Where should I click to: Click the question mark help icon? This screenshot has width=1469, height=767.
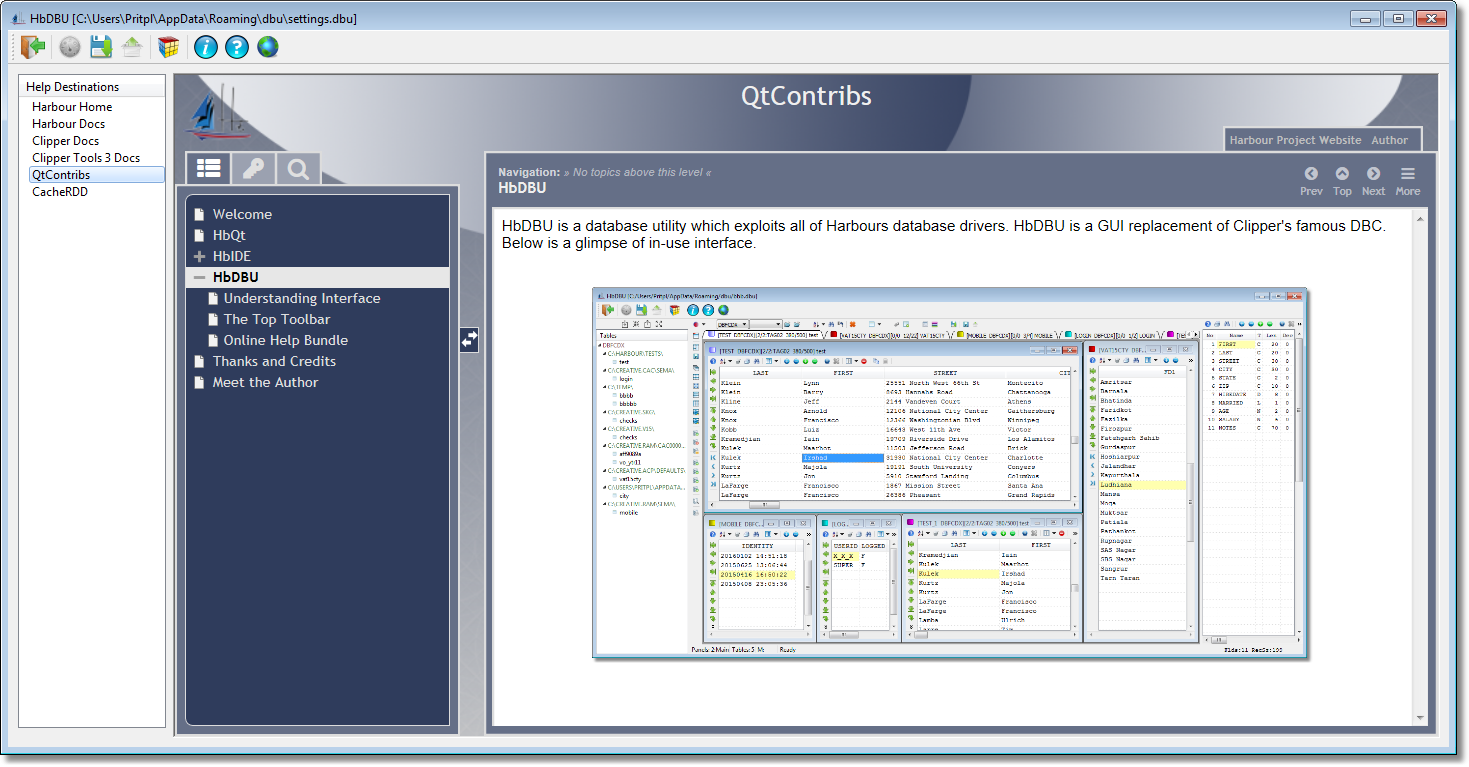(237, 46)
